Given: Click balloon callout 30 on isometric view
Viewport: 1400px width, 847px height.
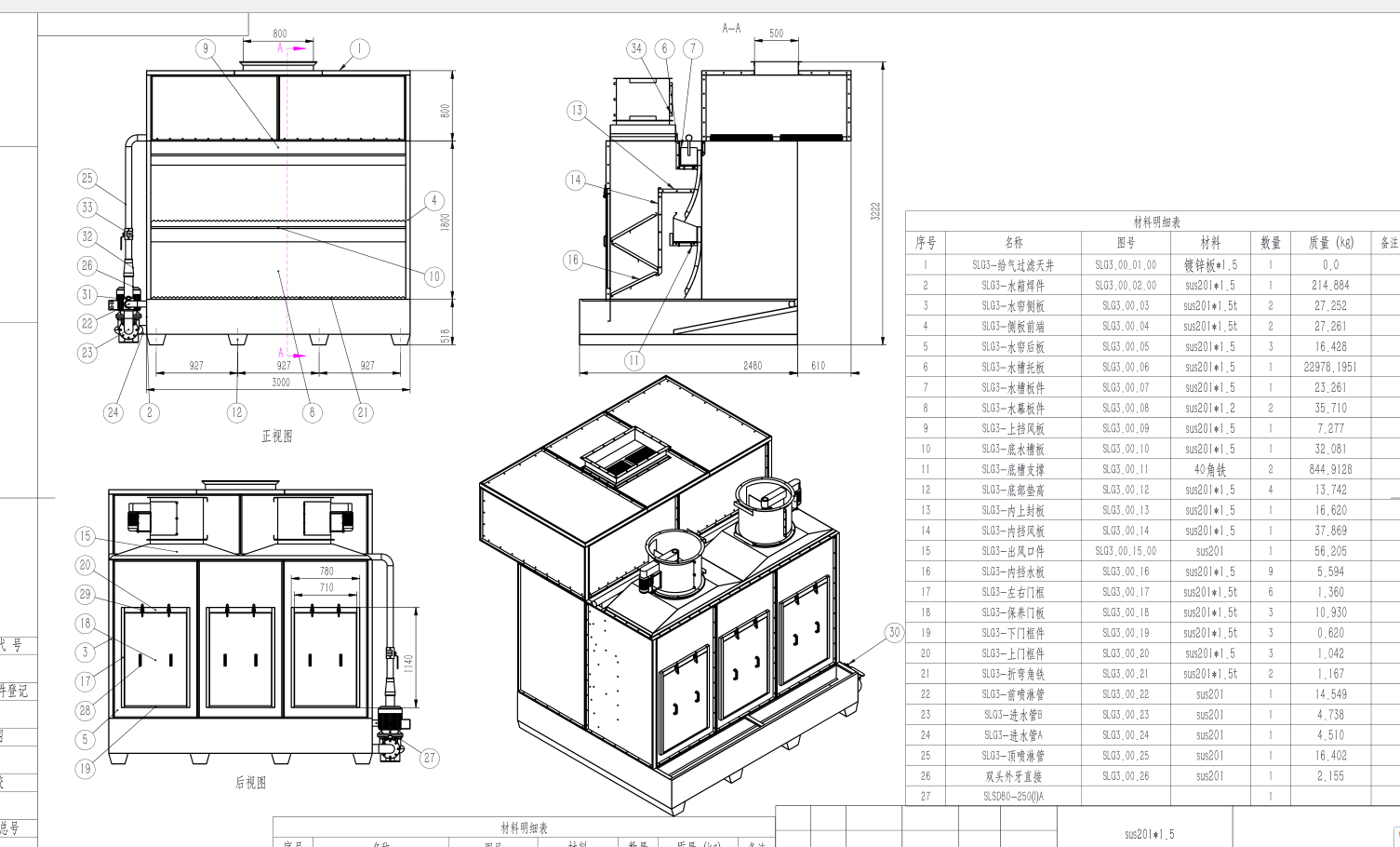Looking at the screenshot, I should pos(894,633).
